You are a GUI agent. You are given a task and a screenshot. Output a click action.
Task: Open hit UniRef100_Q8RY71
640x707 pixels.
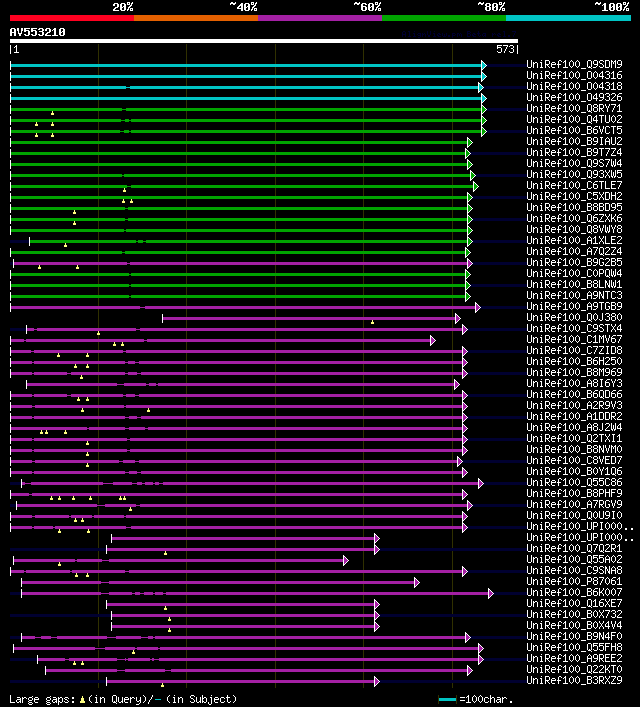pos(574,109)
